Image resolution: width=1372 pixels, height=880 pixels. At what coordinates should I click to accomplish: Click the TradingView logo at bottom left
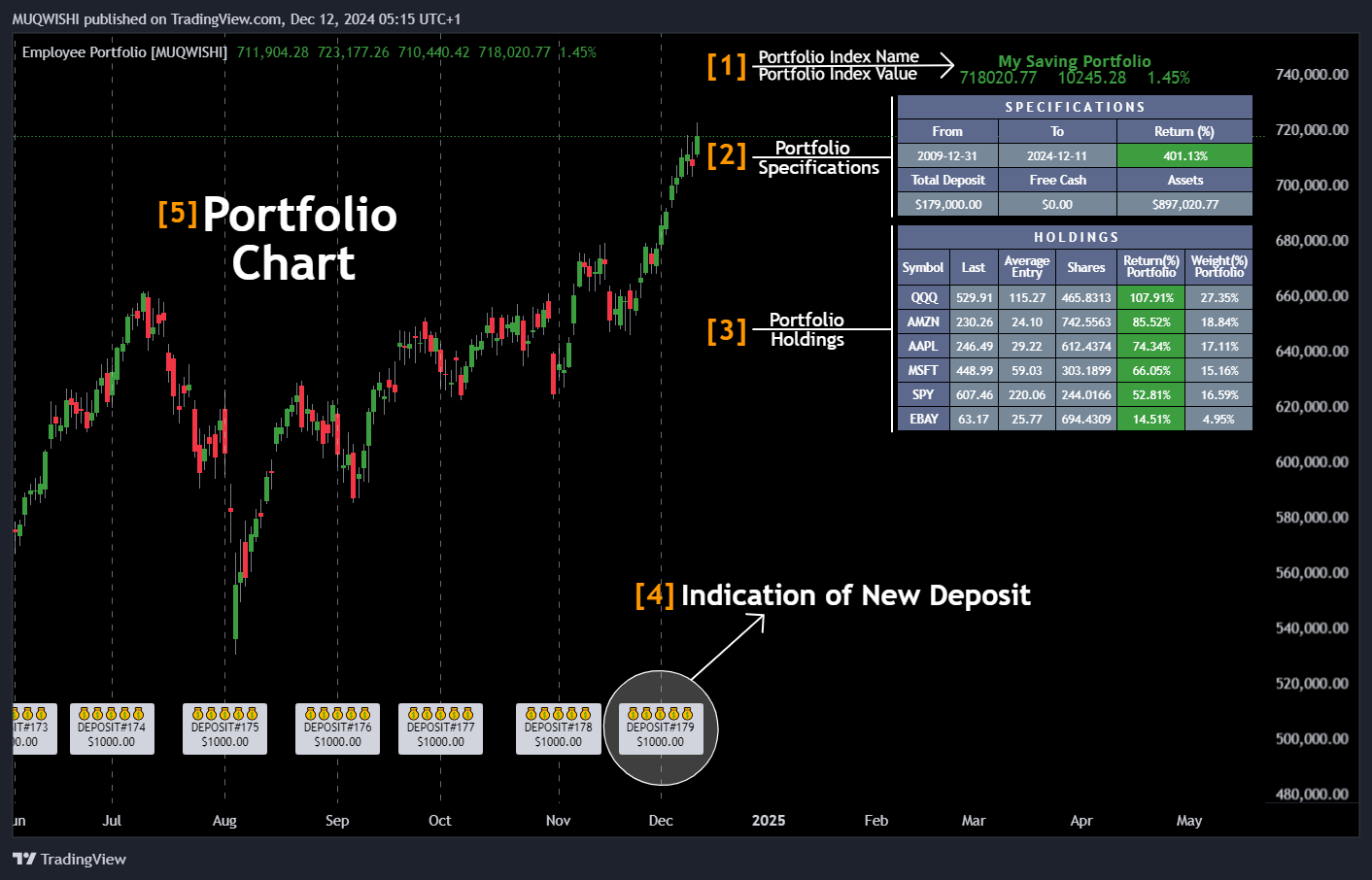[69, 859]
